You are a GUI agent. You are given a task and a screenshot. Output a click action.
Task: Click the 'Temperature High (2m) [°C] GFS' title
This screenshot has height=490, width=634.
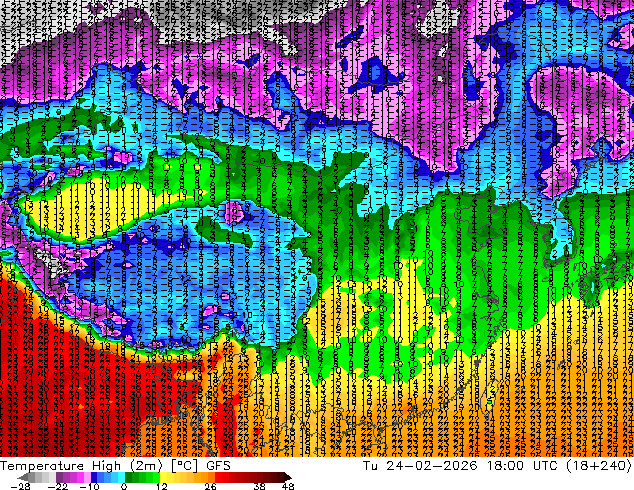(115, 465)
